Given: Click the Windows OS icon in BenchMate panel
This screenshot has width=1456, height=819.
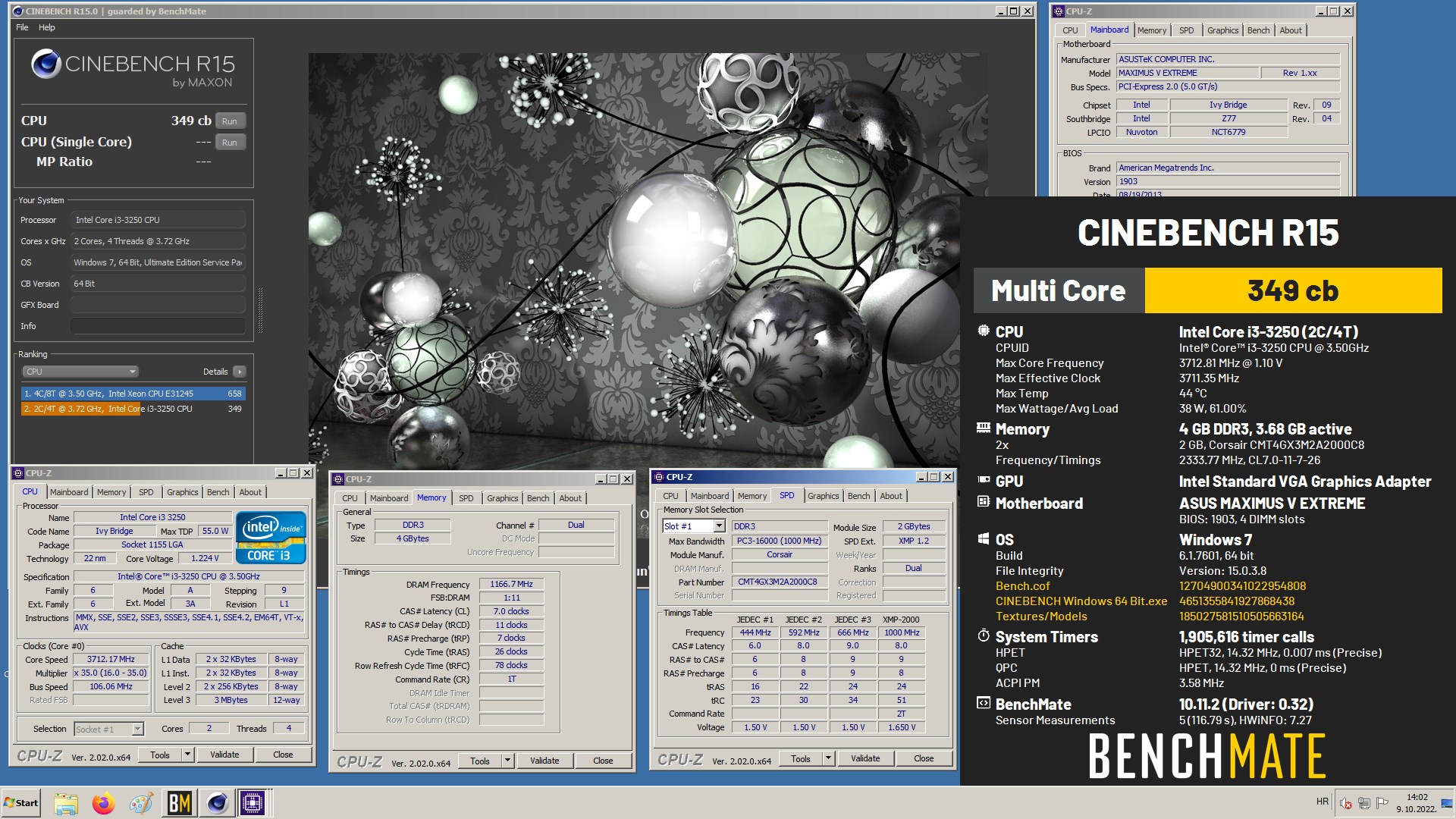Looking at the screenshot, I should tap(984, 539).
